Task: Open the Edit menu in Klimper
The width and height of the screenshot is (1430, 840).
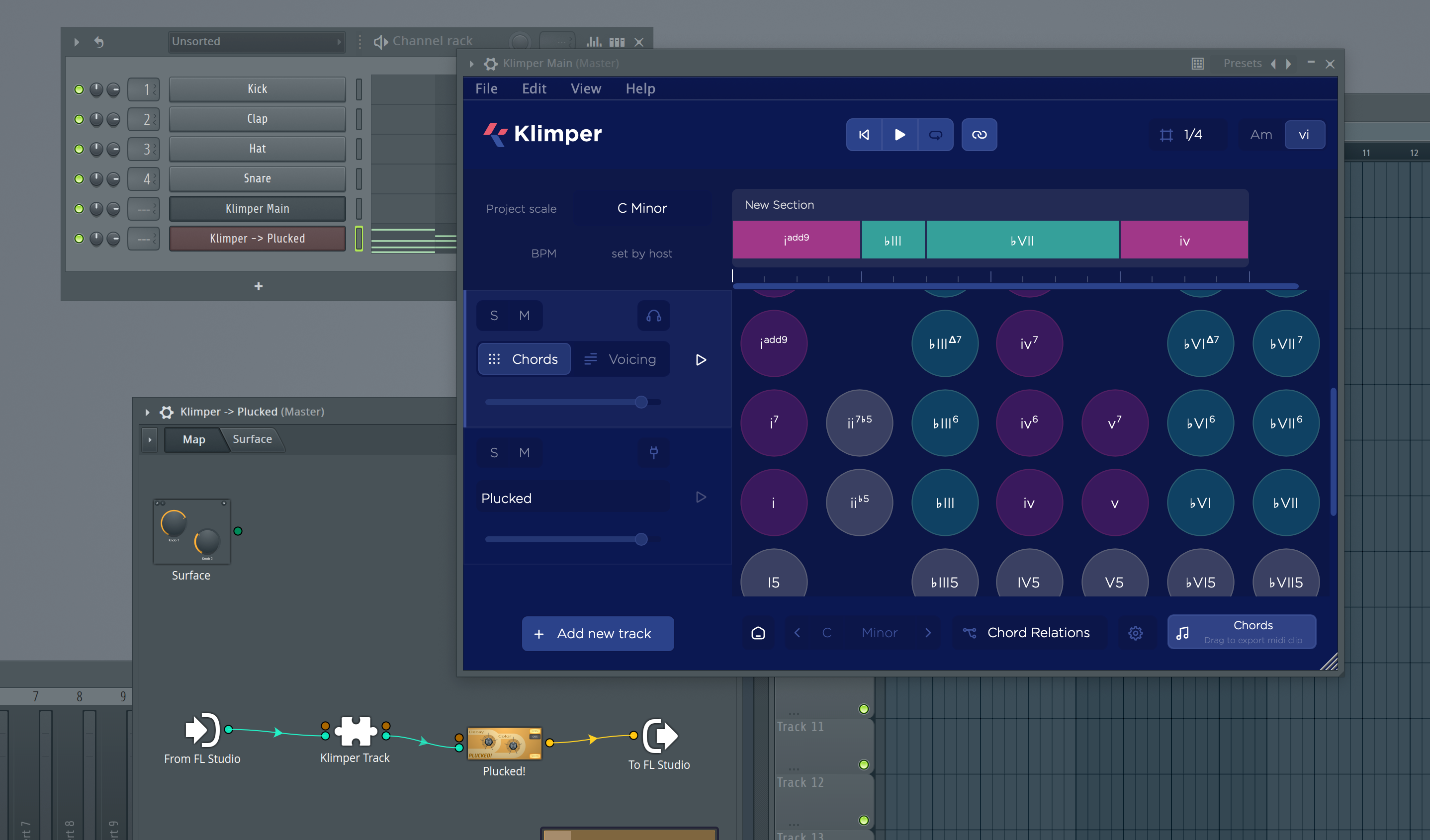Action: point(533,88)
